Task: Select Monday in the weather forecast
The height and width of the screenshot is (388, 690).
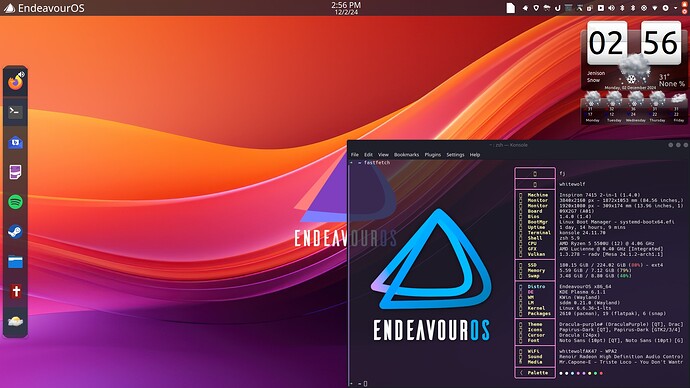Action: point(592,106)
